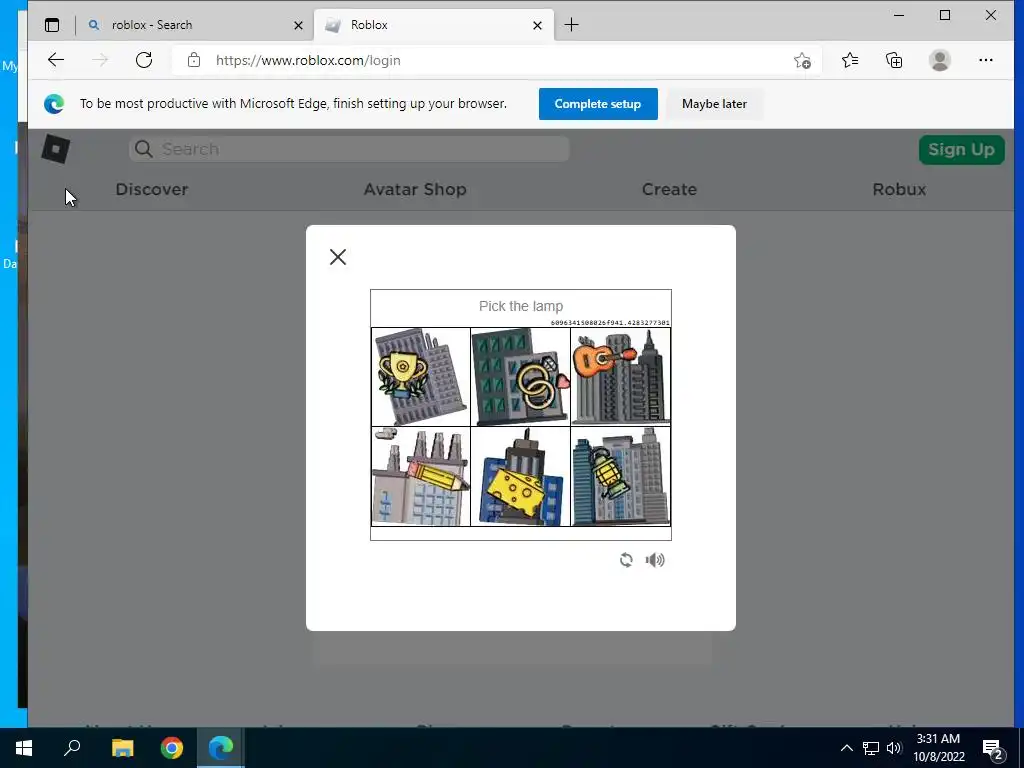Open a new browser tab
The width and height of the screenshot is (1024, 768).
[x=571, y=25]
